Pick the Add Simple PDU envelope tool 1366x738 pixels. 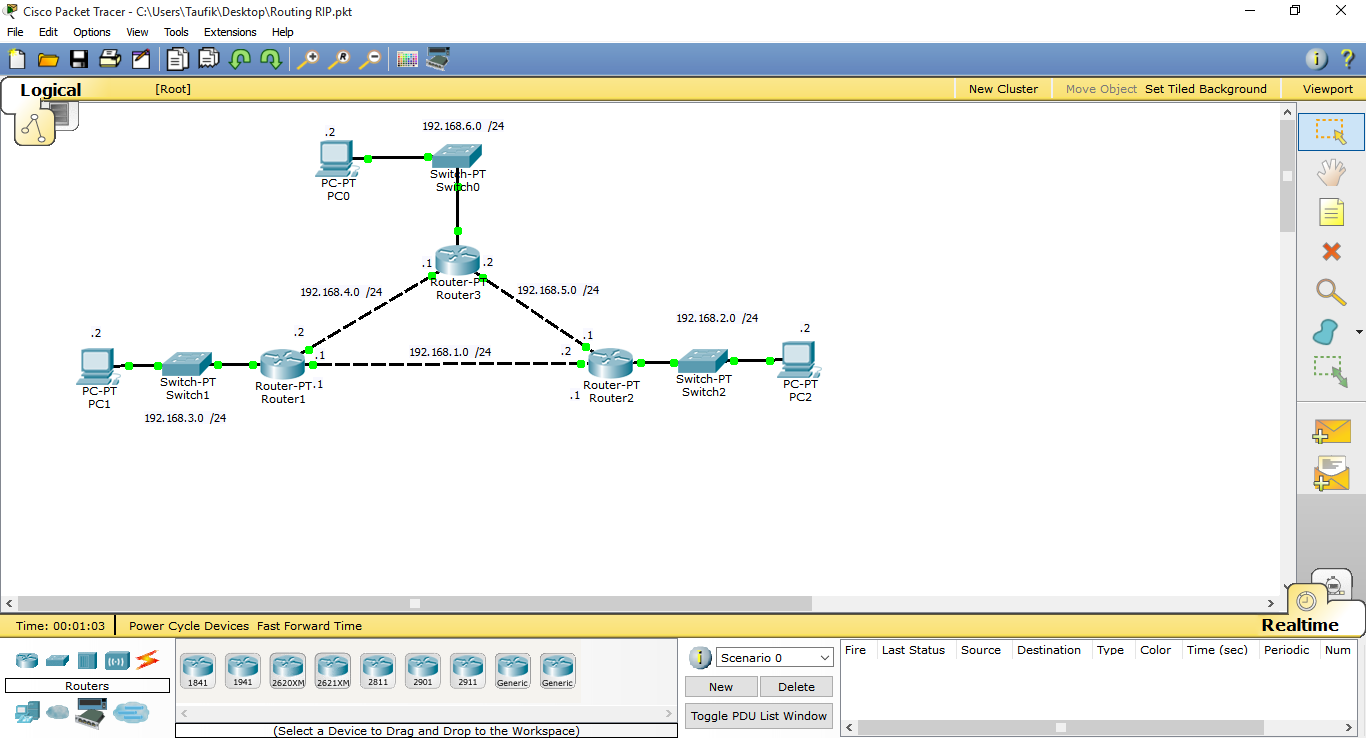point(1331,431)
